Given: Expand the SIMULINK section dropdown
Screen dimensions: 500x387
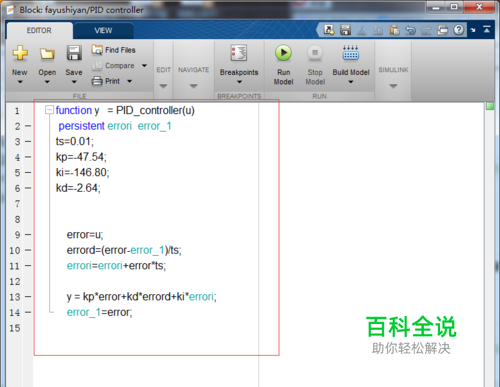Looking at the screenshot, I should (393, 86).
